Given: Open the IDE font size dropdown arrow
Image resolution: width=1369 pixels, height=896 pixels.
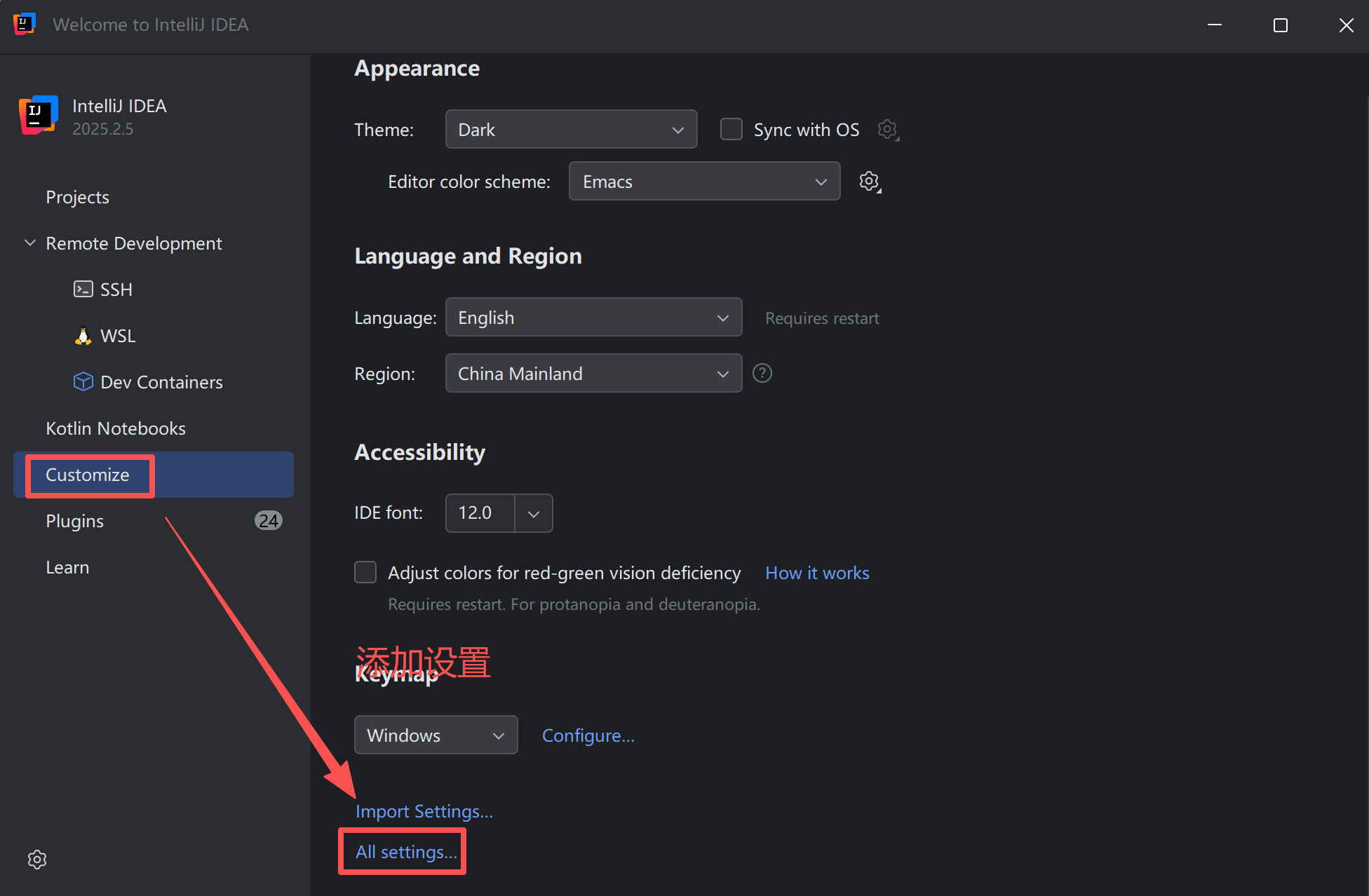Looking at the screenshot, I should click(534, 513).
